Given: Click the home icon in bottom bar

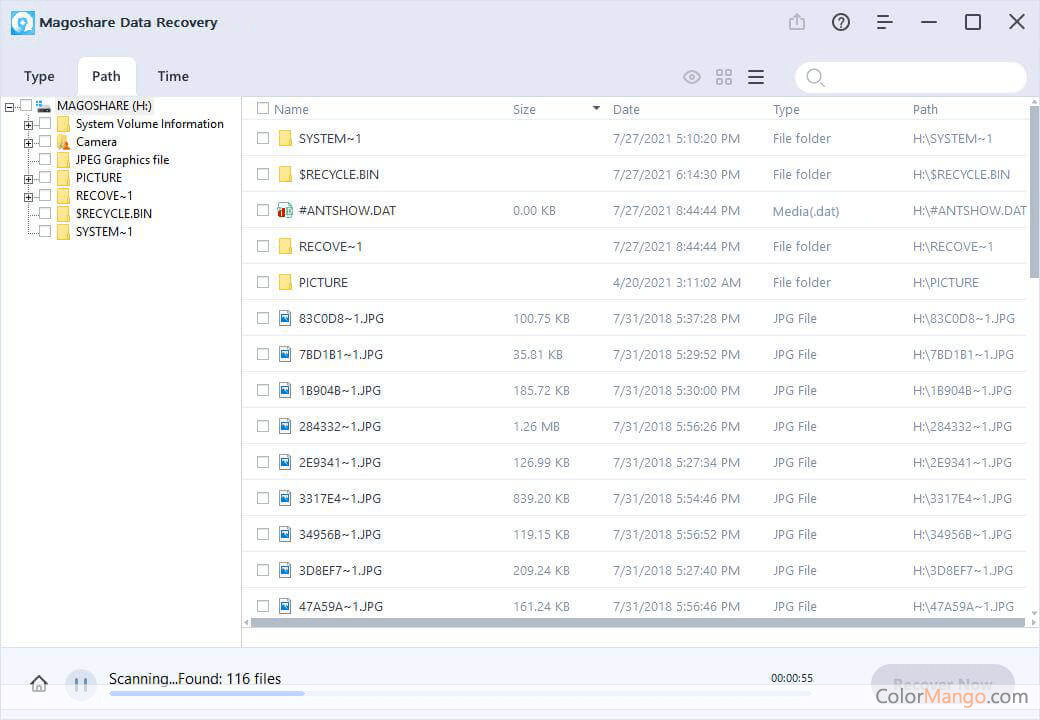Looking at the screenshot, I should [39, 684].
